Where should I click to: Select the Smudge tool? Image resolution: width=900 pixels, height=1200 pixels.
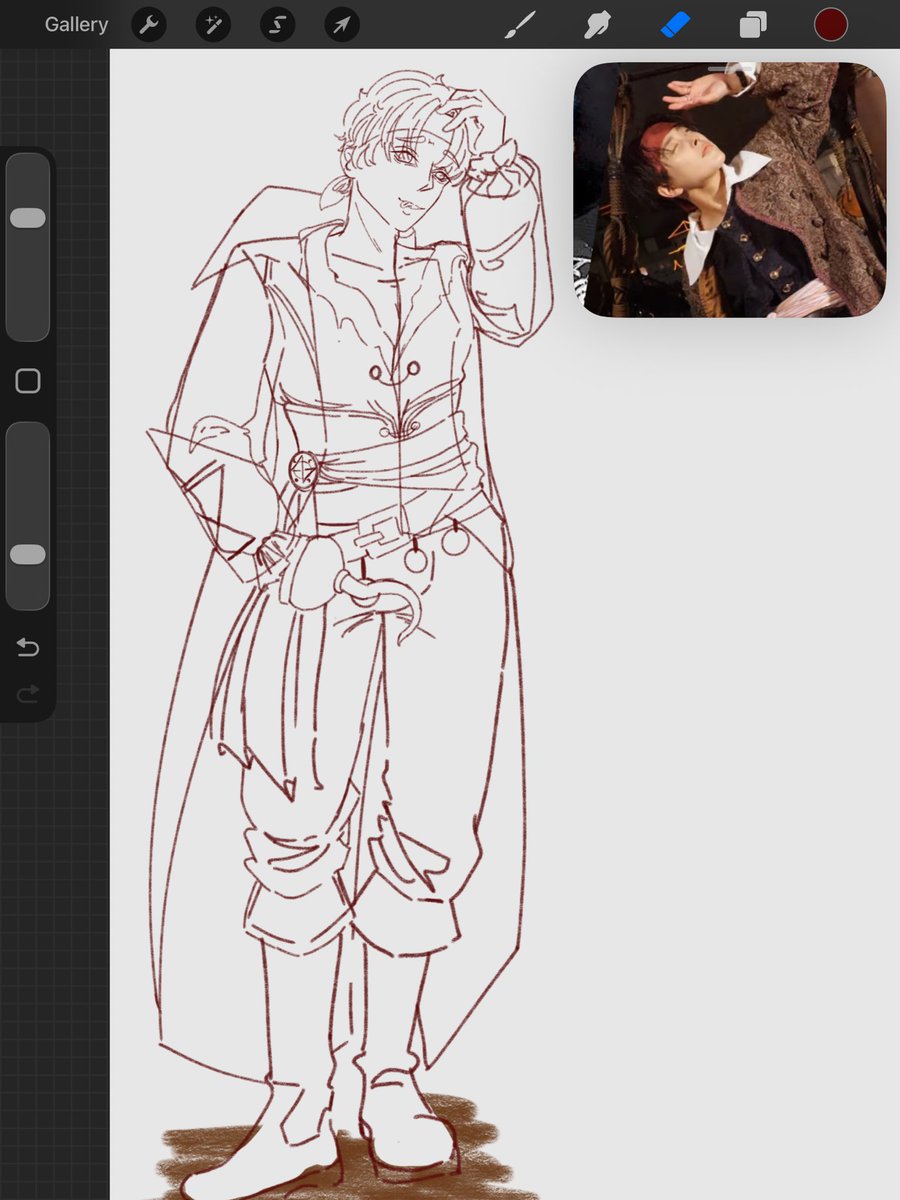pos(598,24)
